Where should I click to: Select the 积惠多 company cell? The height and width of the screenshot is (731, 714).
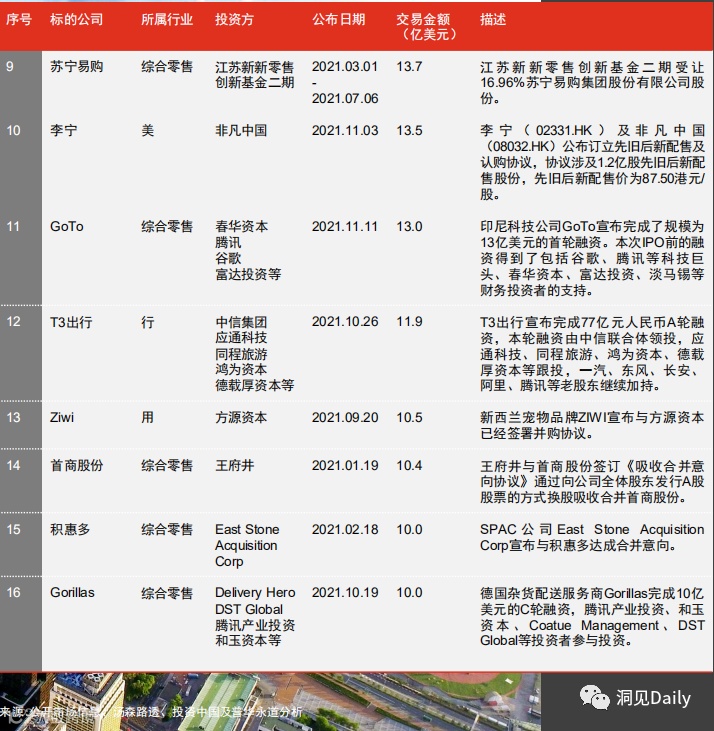70,530
